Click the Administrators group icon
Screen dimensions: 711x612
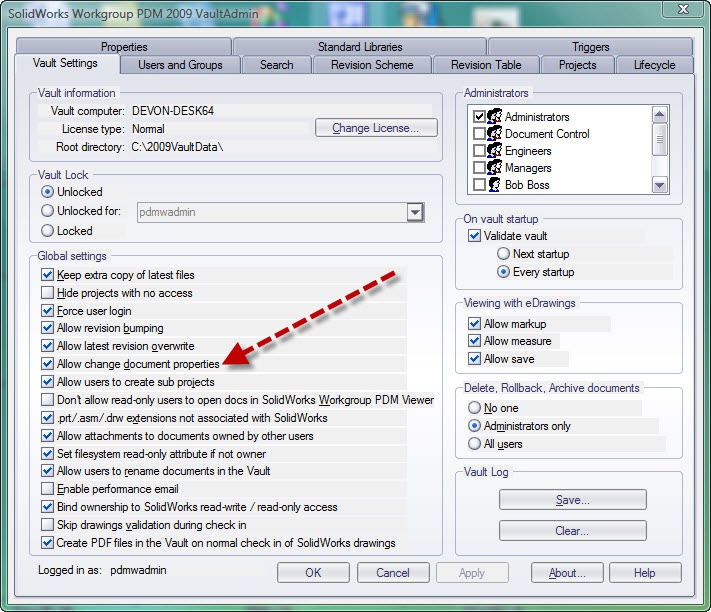coord(494,116)
